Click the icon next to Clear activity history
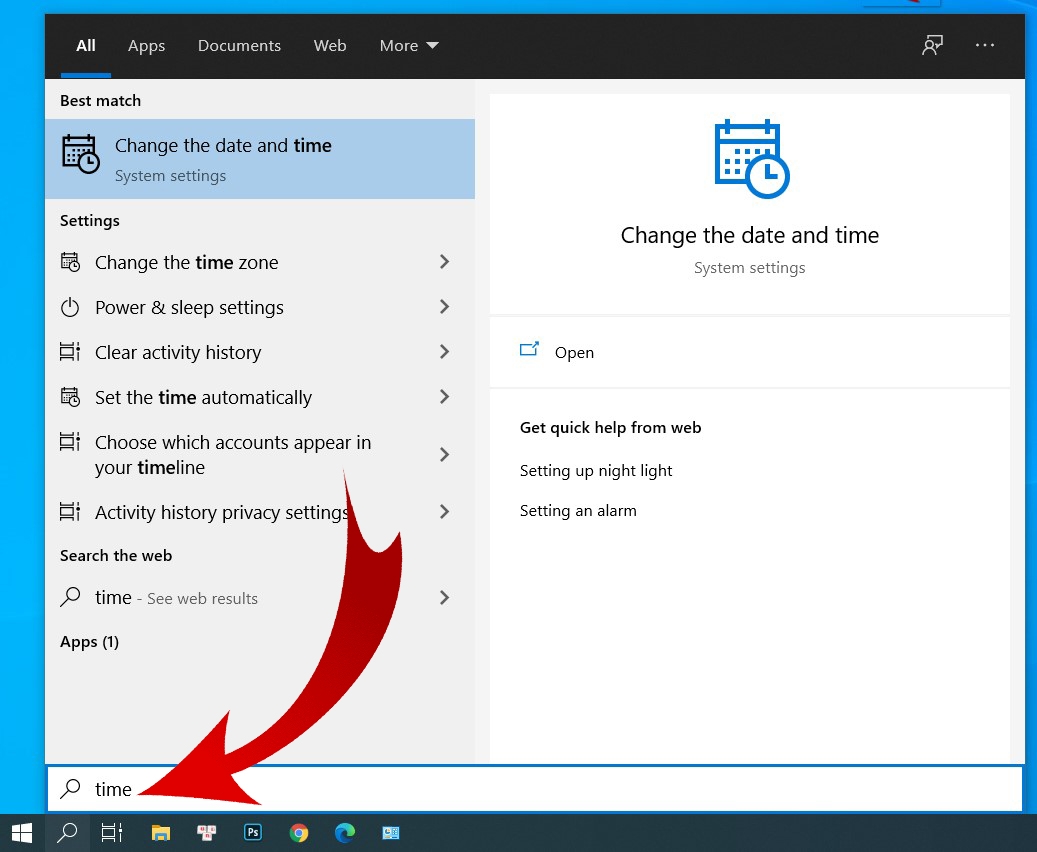Viewport: 1037px width, 852px height. click(70, 352)
